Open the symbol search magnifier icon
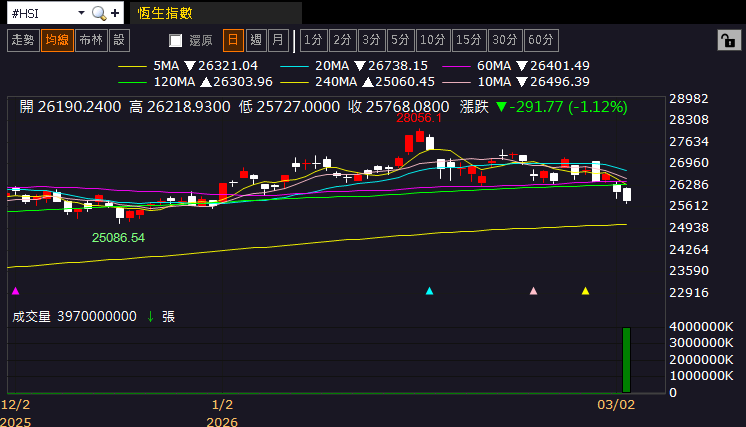Screen dimensions: 746x427 [99, 13]
